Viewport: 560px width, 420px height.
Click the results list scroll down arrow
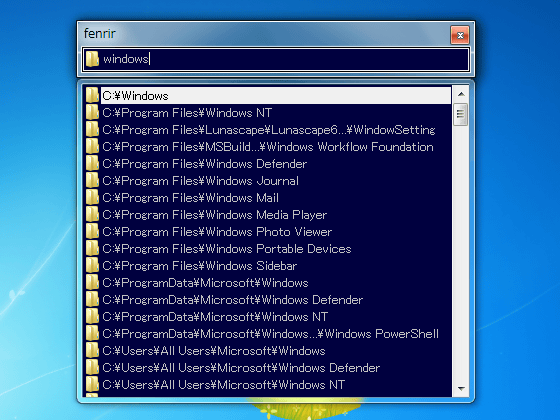coord(461,389)
